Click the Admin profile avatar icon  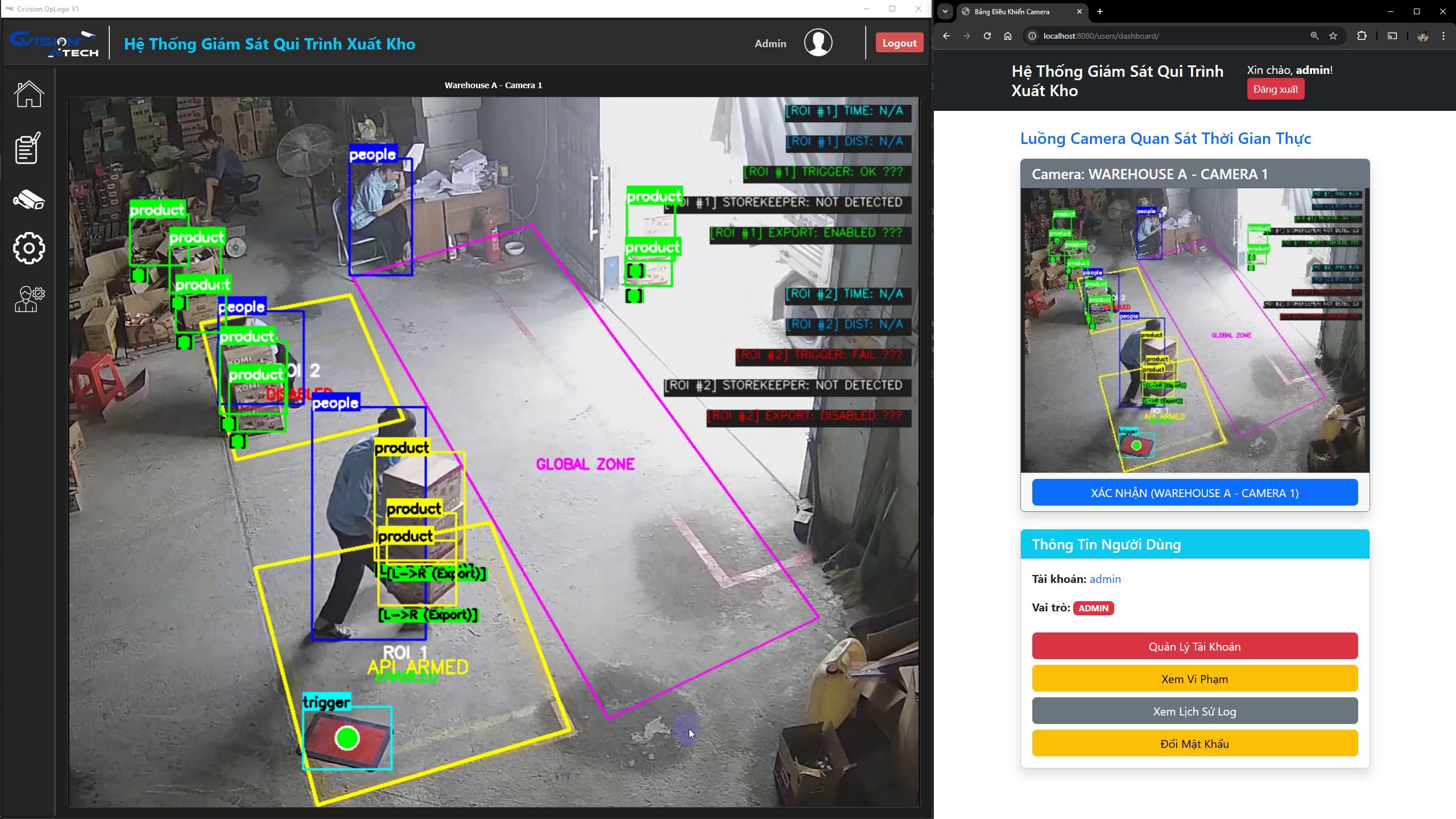(x=818, y=43)
